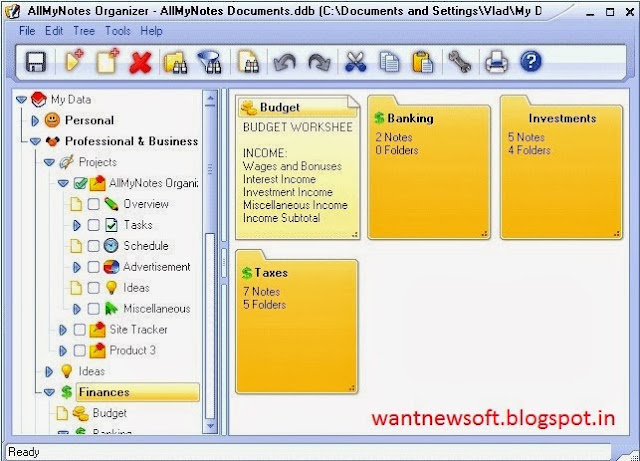
Task: Click the Advertisement pie chart icon
Action: 111,267
